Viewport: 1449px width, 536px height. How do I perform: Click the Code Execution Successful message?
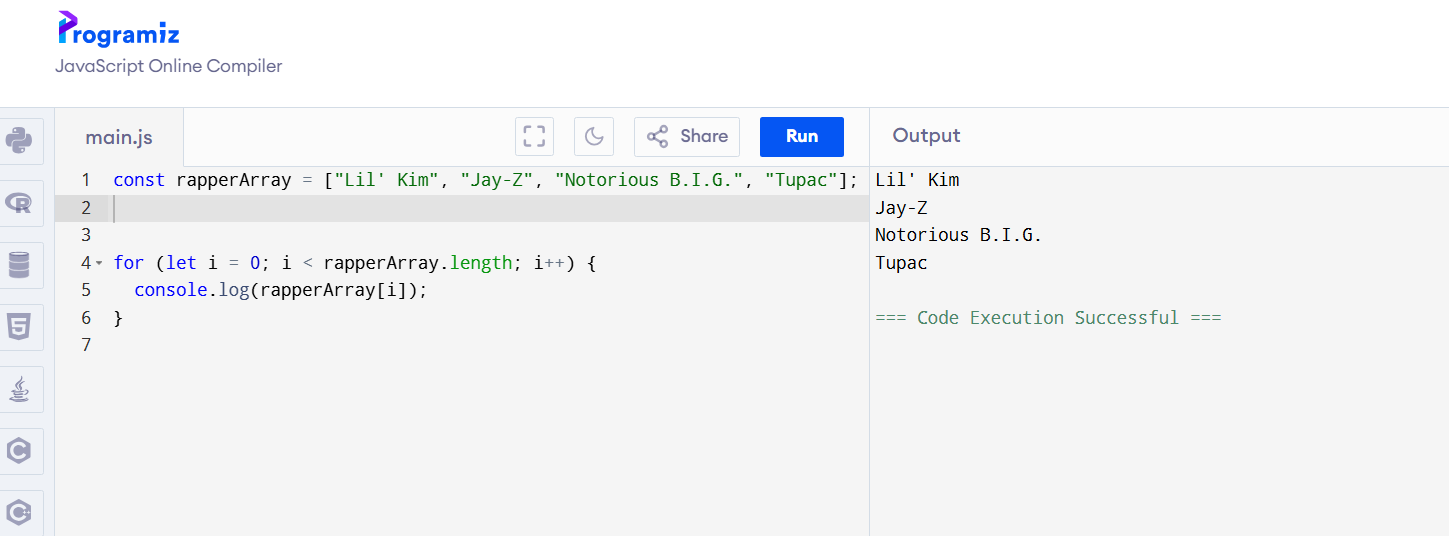click(x=1048, y=318)
